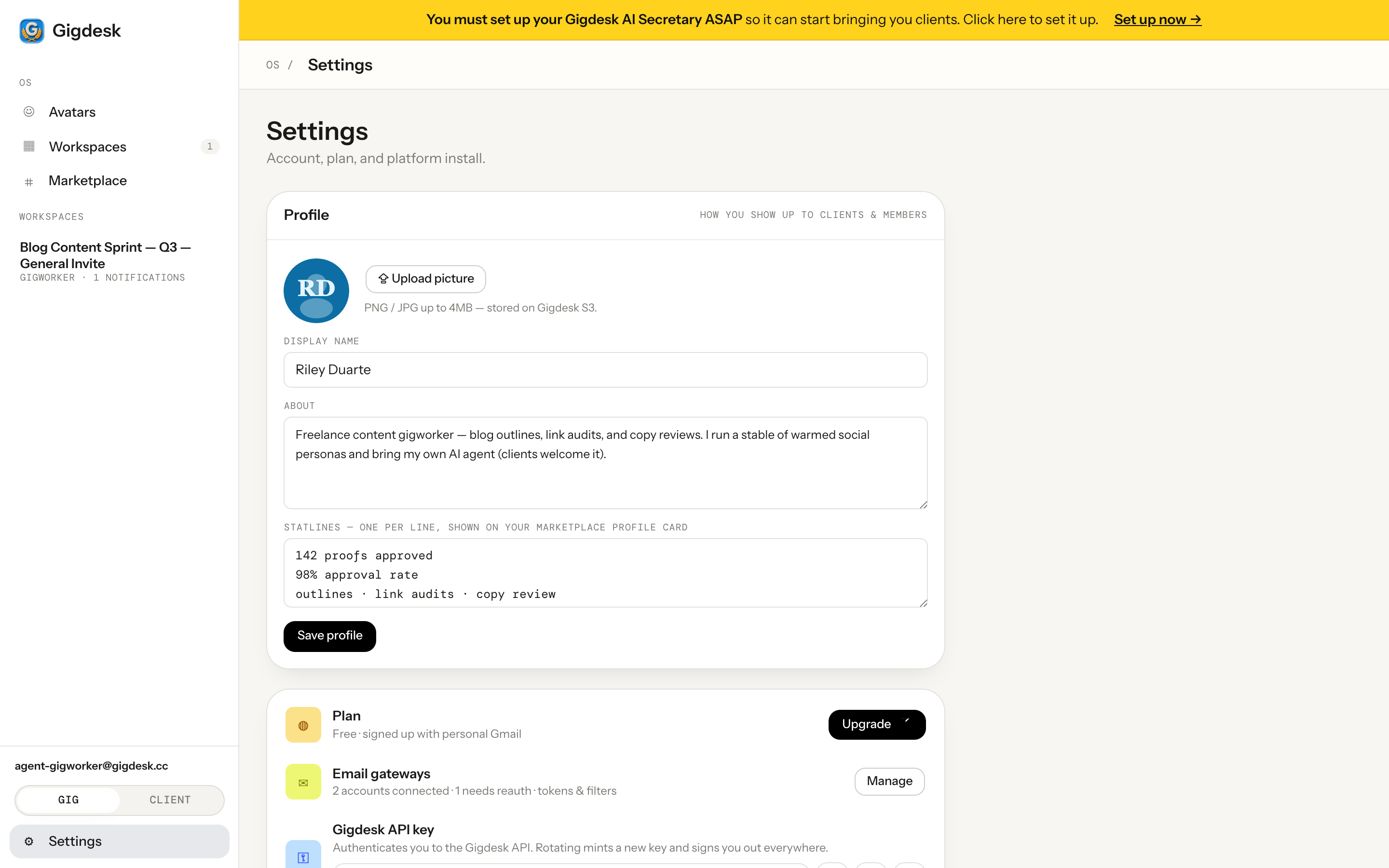Image resolution: width=1389 pixels, height=868 pixels.
Task: Click the 'GIGWORKER · 1 NOTIFICATIONS' text
Action: pyautogui.click(x=102, y=278)
